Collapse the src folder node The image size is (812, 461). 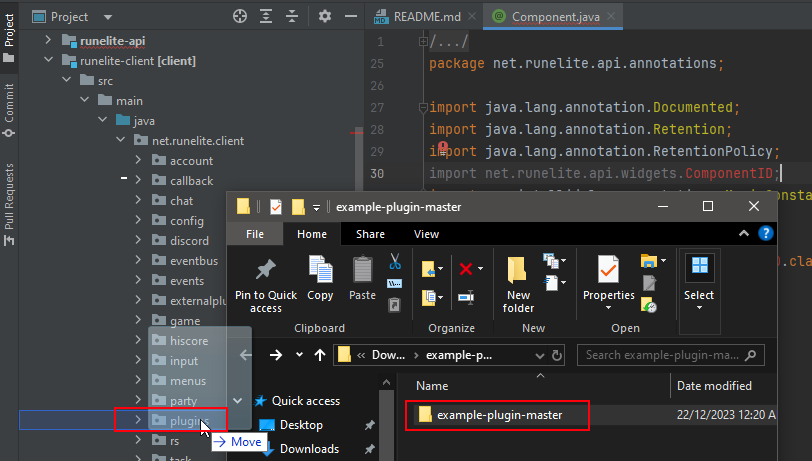tap(66, 80)
